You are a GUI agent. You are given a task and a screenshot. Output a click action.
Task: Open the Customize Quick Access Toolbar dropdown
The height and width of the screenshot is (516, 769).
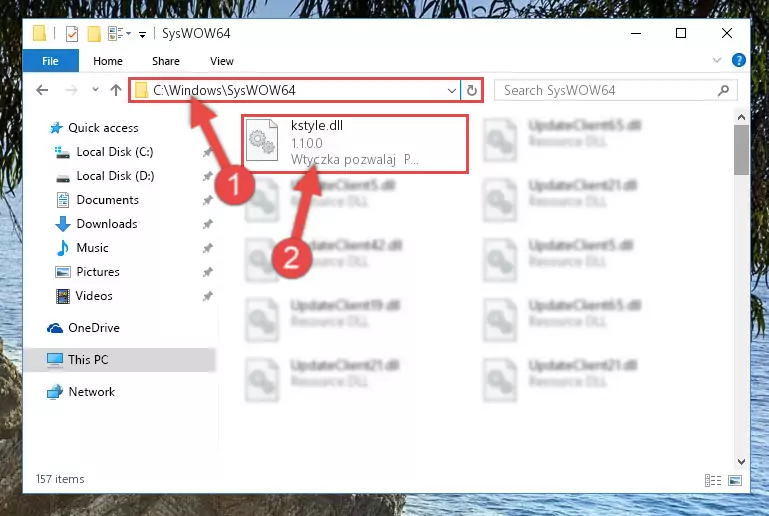point(142,34)
